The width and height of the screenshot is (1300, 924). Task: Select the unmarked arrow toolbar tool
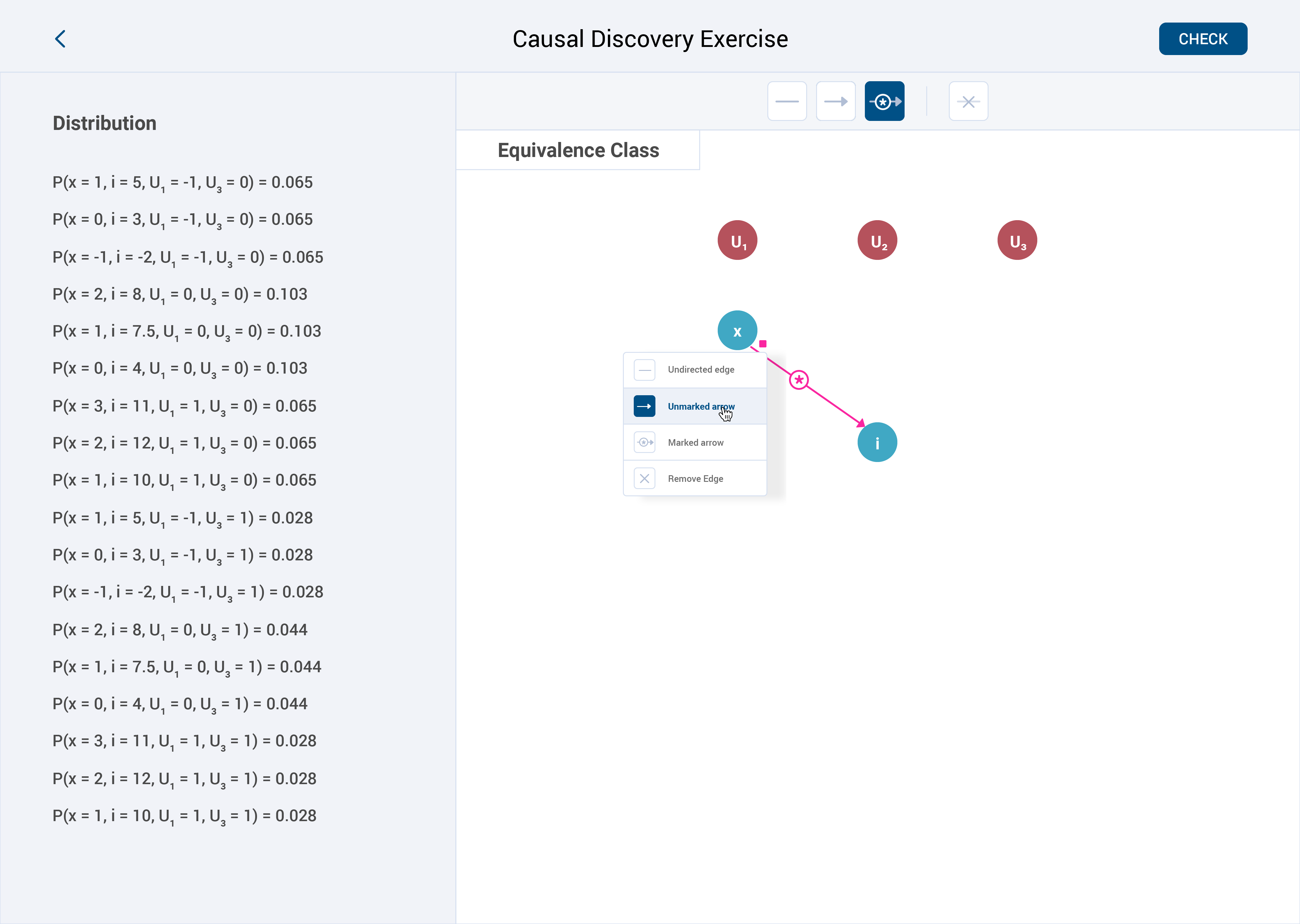point(835,101)
